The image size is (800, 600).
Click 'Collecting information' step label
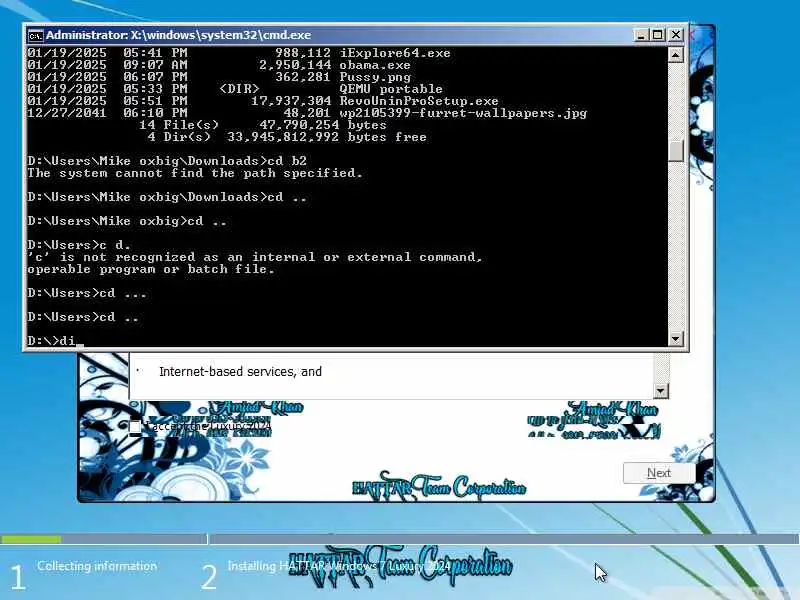coord(97,566)
